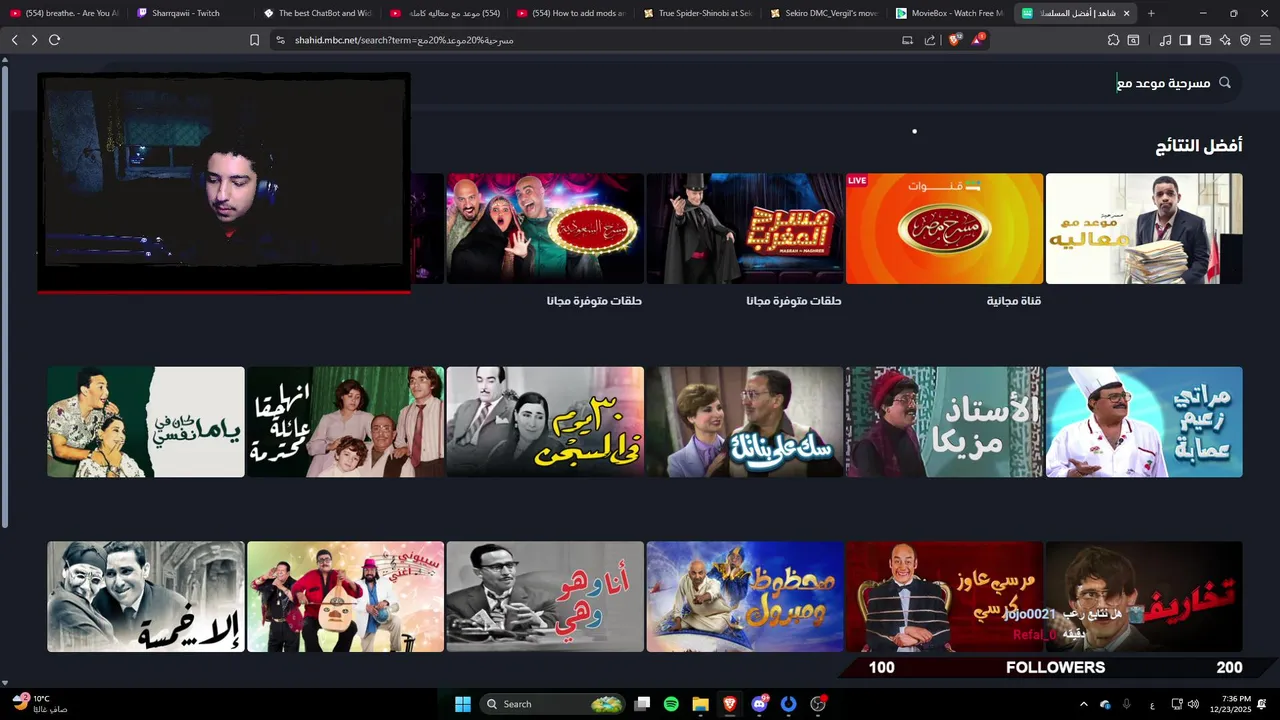The image size is (1280, 720).
Task: Open the ٣٠ يوم في السجن thumbnail
Action: click(545, 421)
